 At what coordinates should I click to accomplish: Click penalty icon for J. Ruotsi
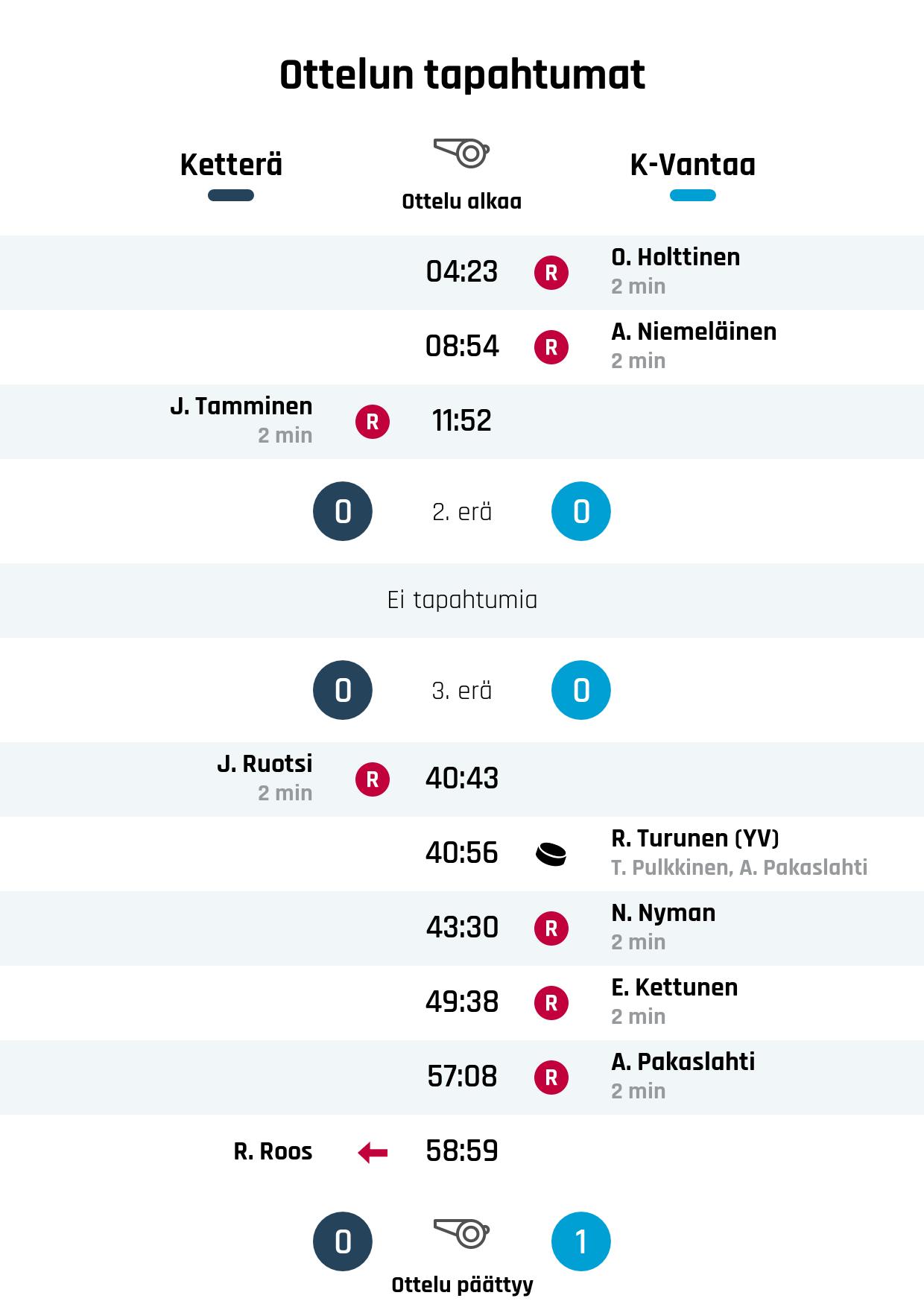tap(372, 779)
